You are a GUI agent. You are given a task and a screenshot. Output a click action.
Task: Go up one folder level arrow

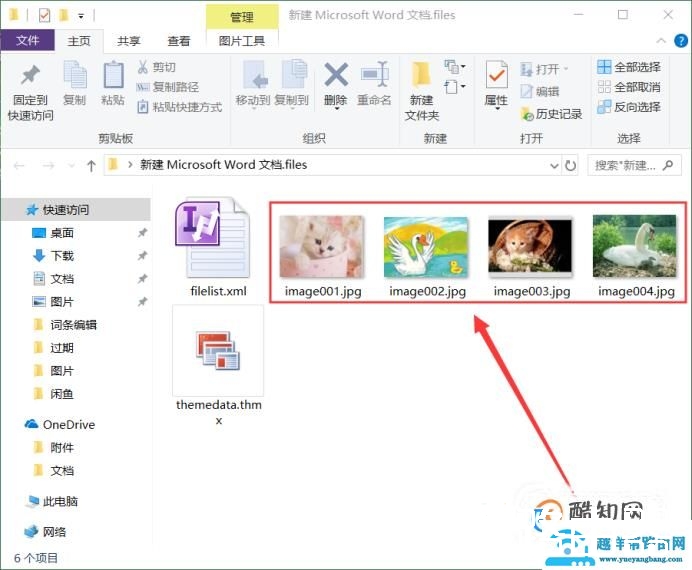point(91,166)
